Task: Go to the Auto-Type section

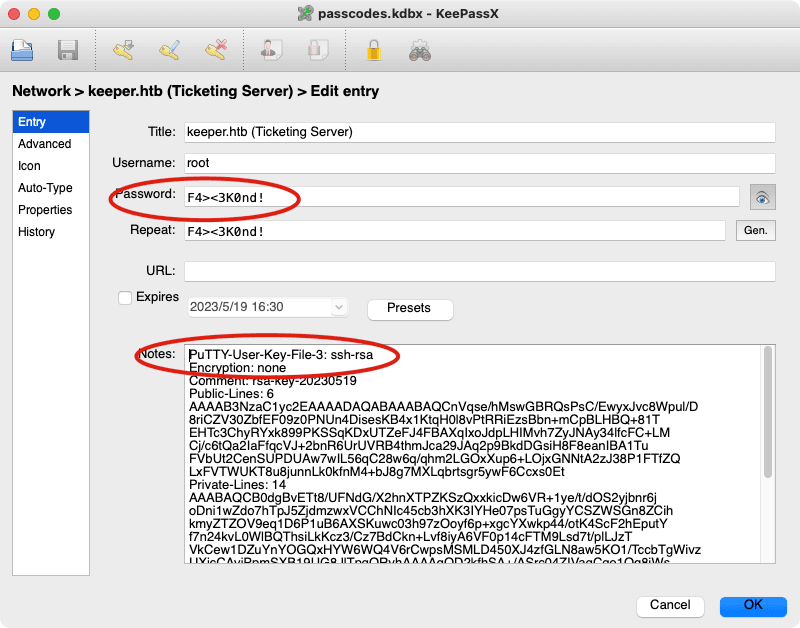Action: [51, 188]
